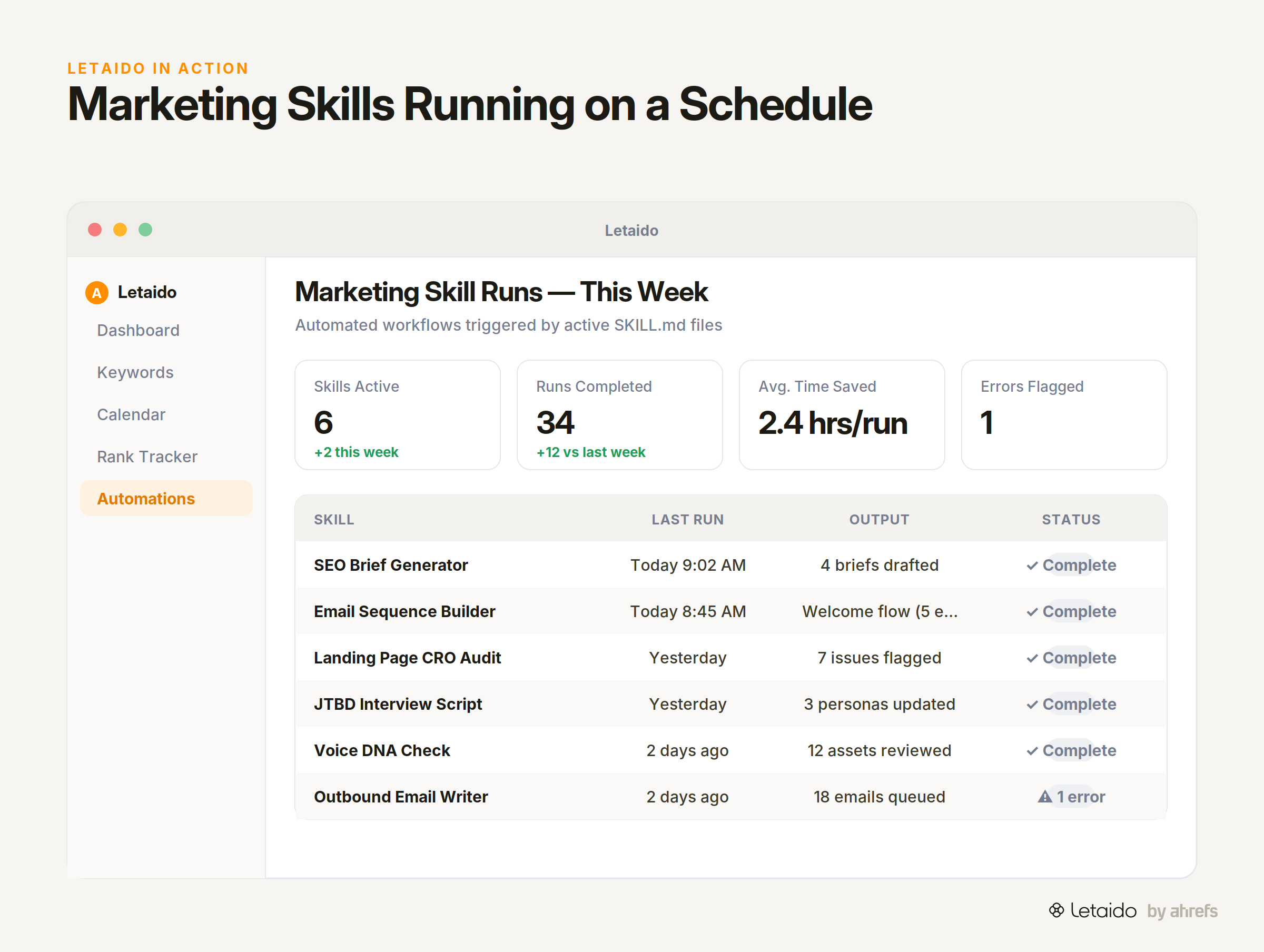Click the '12 assets reviewed' output cell
Viewport: 1264px width, 952px height.
(880, 750)
